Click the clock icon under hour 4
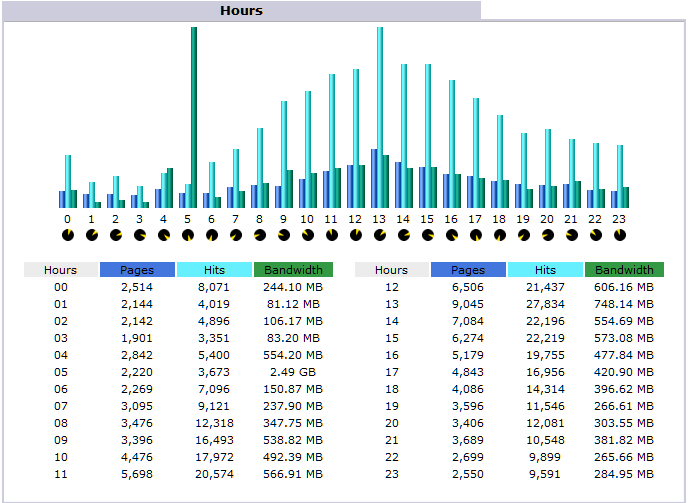This screenshot has height=503, width=692. click(x=164, y=235)
